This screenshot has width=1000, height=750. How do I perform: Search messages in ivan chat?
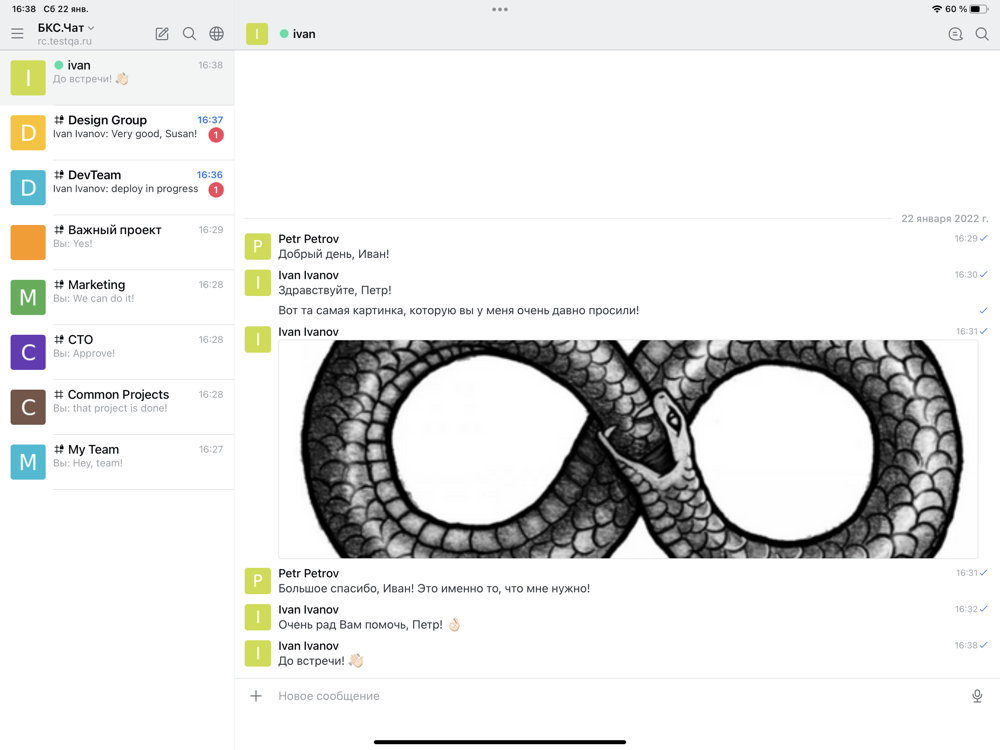(x=982, y=34)
